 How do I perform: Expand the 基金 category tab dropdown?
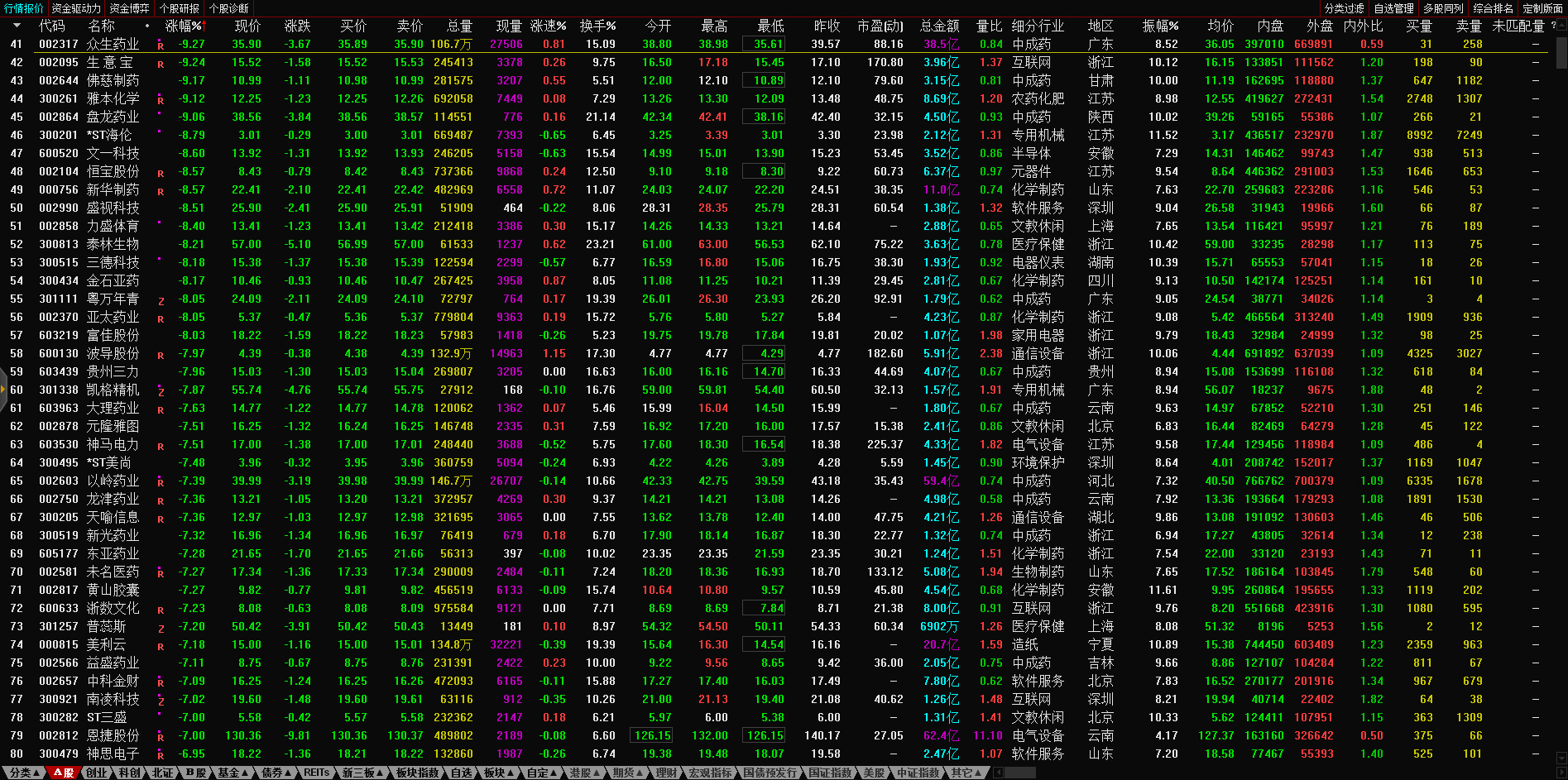coord(232,773)
